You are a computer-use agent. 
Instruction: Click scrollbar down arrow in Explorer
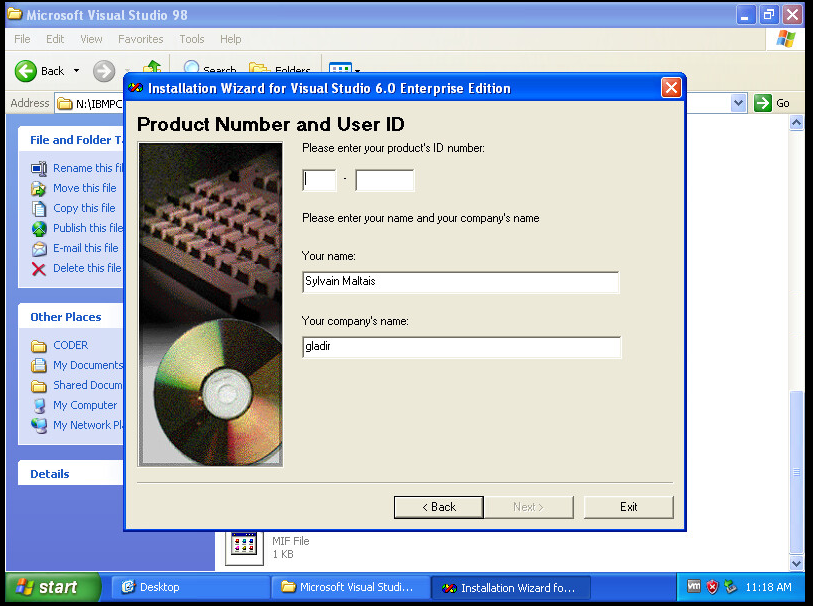796,562
